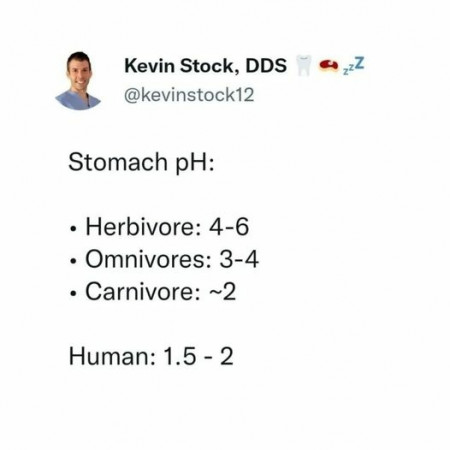Select the word Omnivores
This screenshot has height=450, width=450.
148,259
